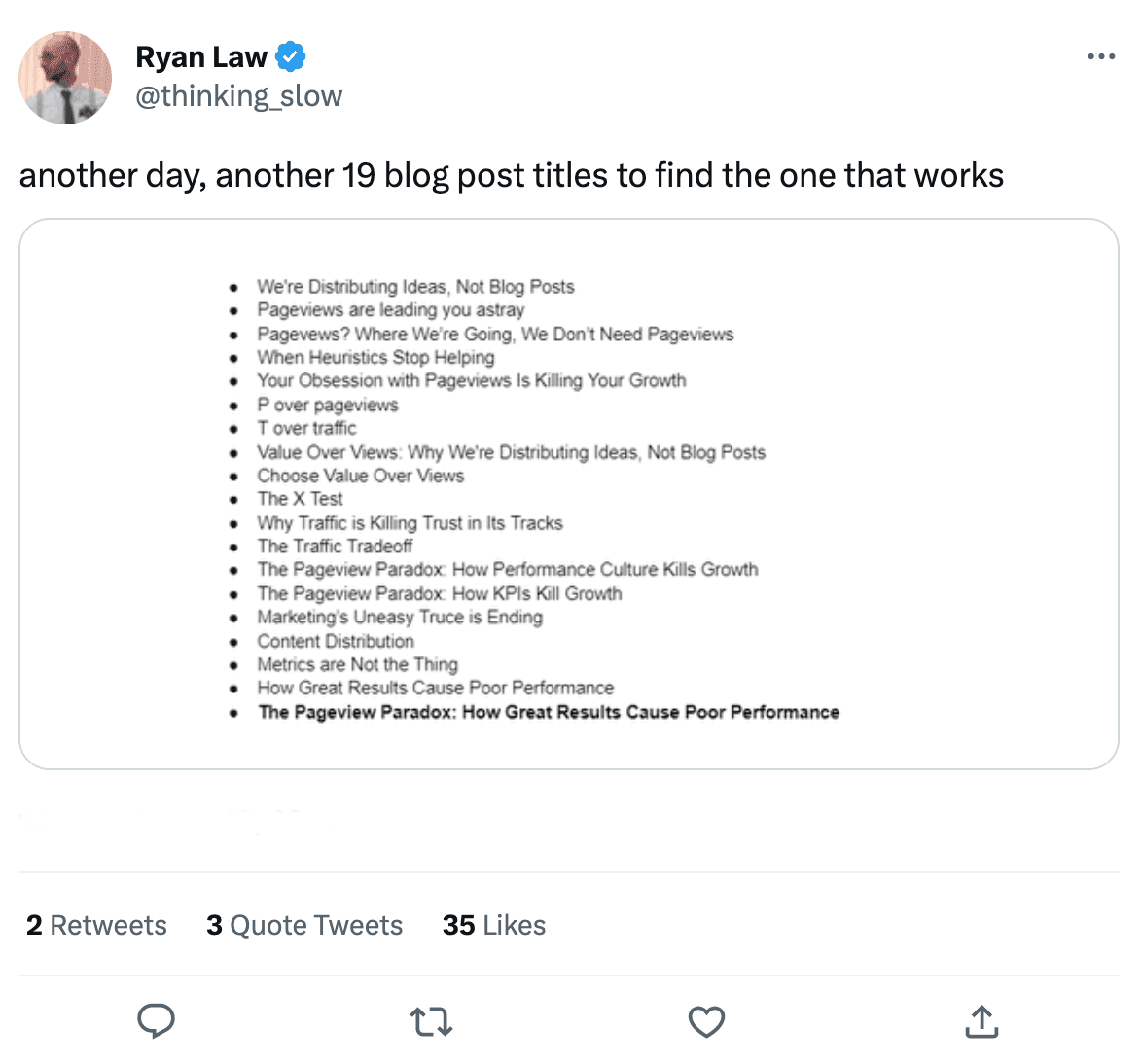Click the bullet 'The X Test' in image
This screenshot has width=1142, height=1064.
click(x=300, y=498)
